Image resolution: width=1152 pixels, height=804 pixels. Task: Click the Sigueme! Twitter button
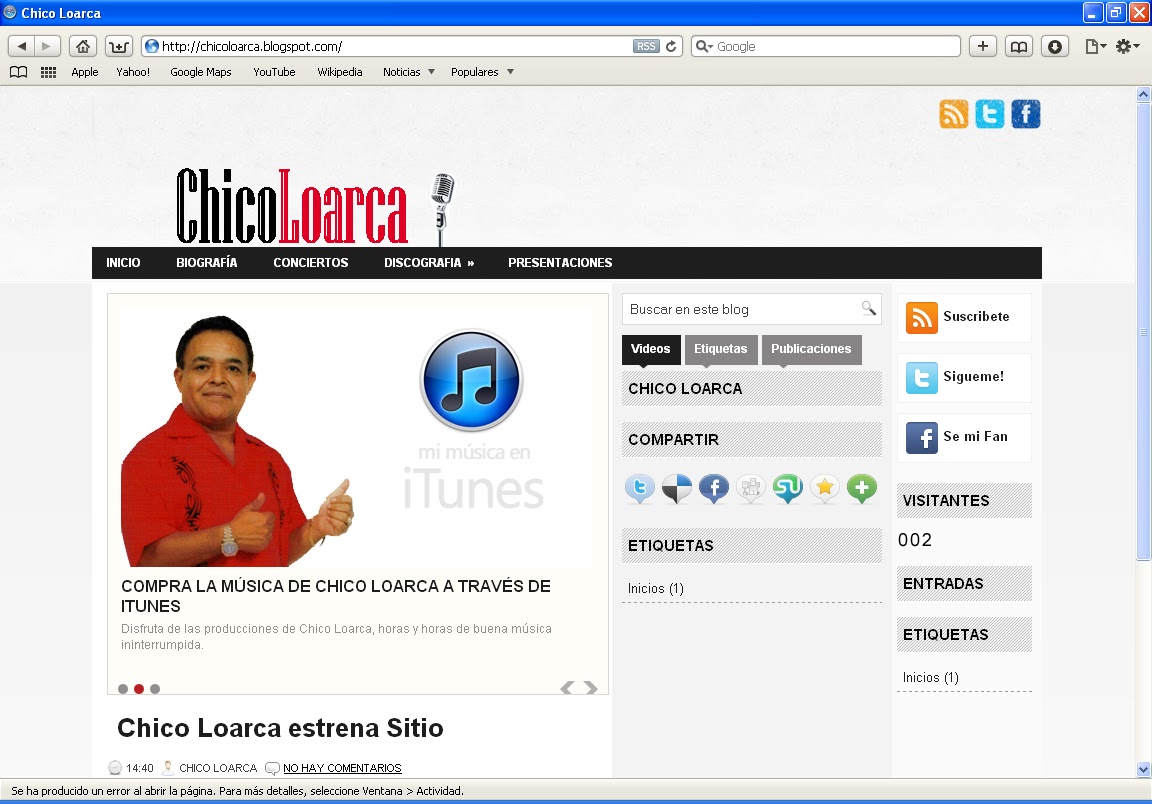click(x=964, y=378)
